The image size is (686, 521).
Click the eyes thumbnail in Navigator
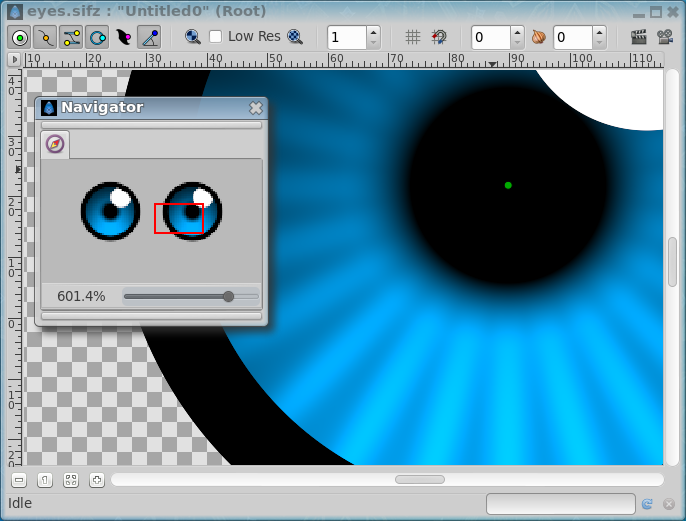pyautogui.click(x=151, y=211)
